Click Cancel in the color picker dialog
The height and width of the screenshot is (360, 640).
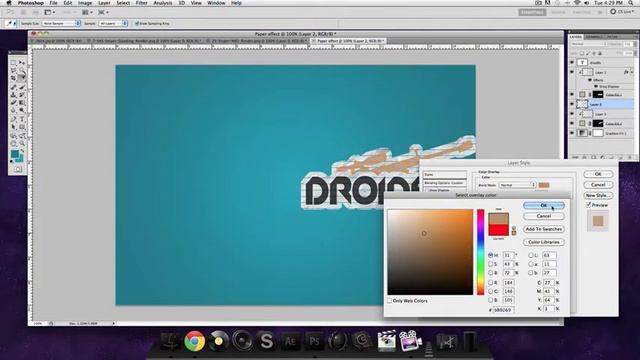(x=544, y=216)
